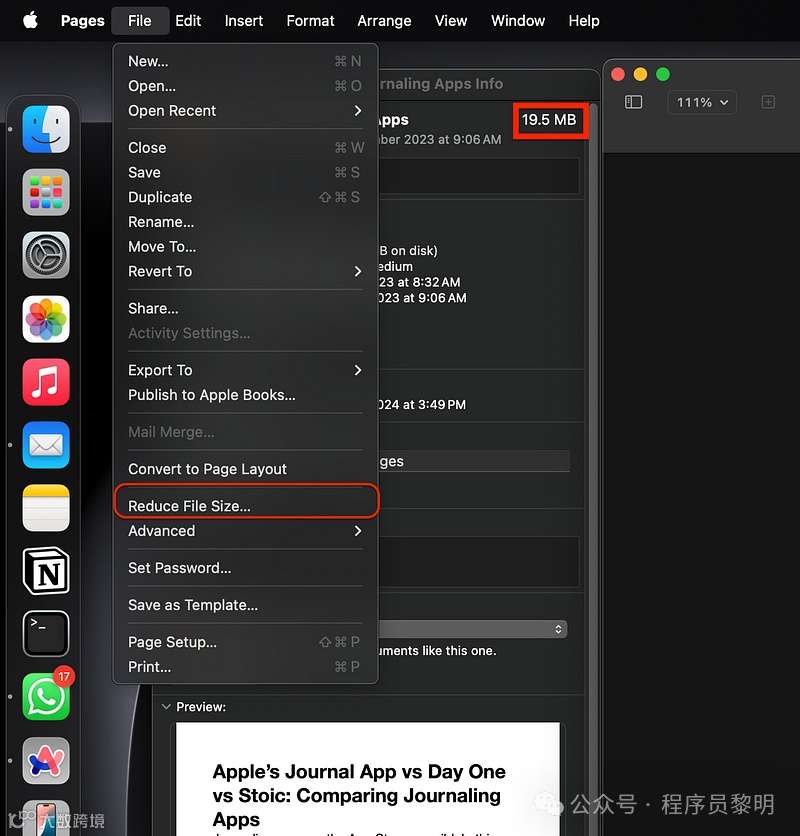The width and height of the screenshot is (800, 836).
Task: Select Convert to Page Layout
Action: point(245,469)
